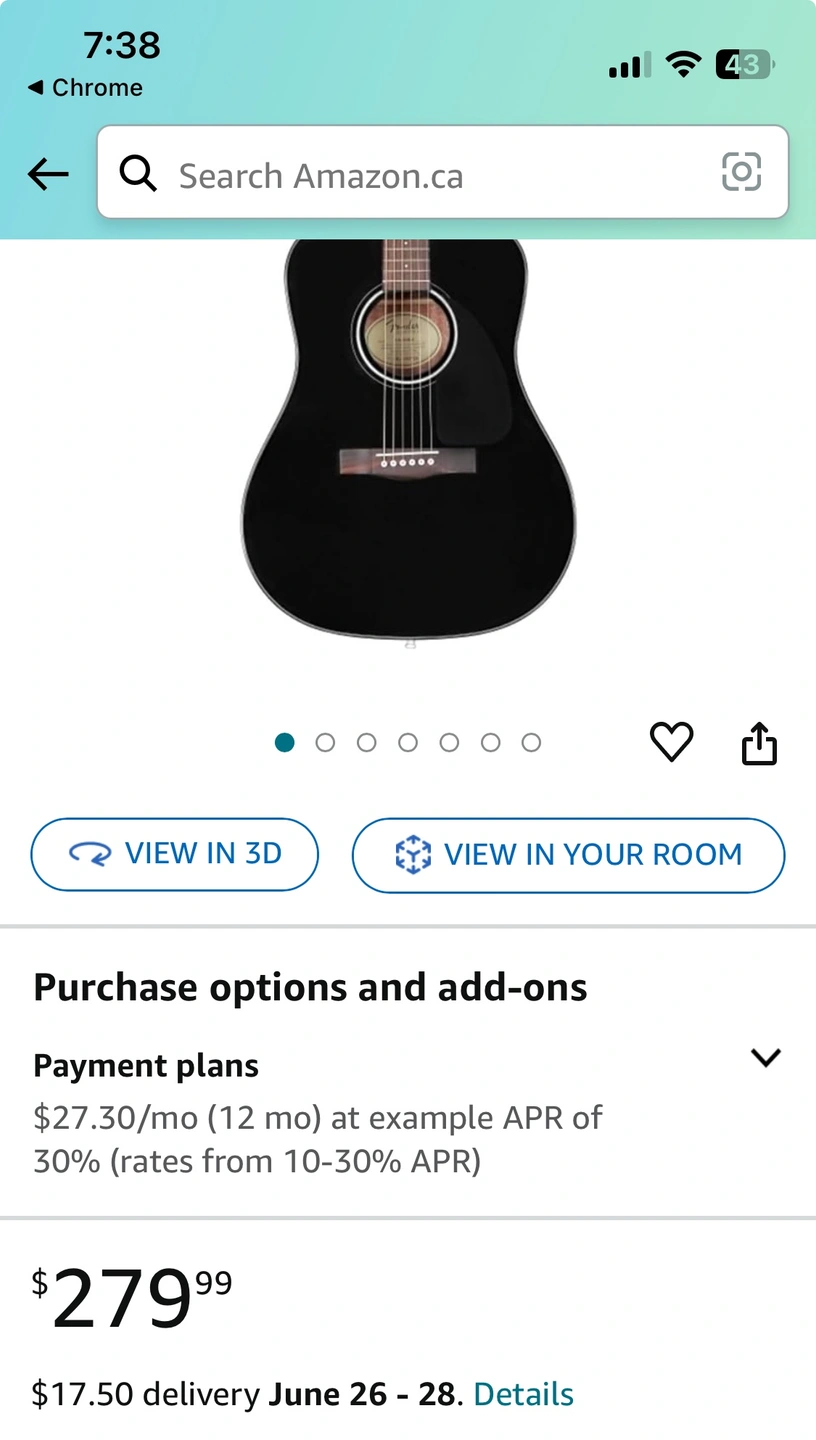Expand Payment plans chevron
The width and height of the screenshot is (816, 1440).
(765, 1058)
